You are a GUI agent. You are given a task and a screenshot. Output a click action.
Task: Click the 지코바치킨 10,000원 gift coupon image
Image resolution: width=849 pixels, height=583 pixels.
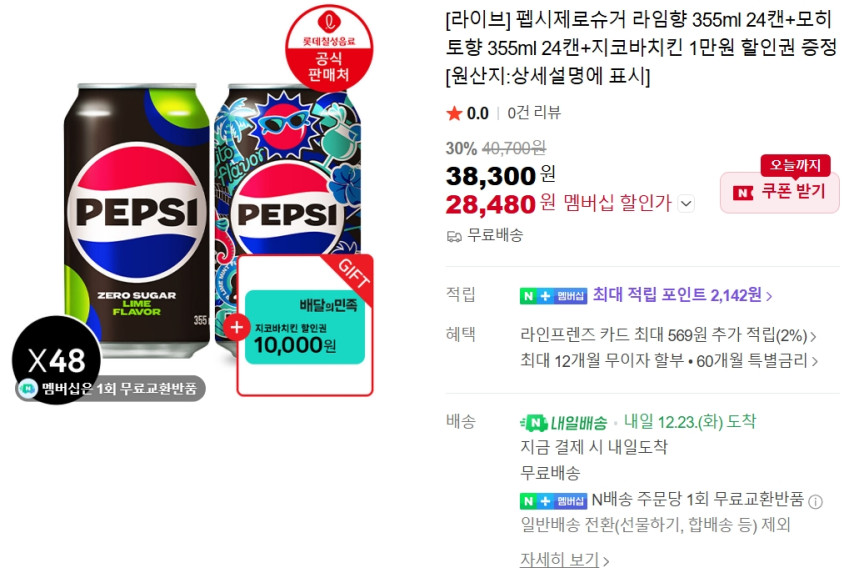pos(304,326)
